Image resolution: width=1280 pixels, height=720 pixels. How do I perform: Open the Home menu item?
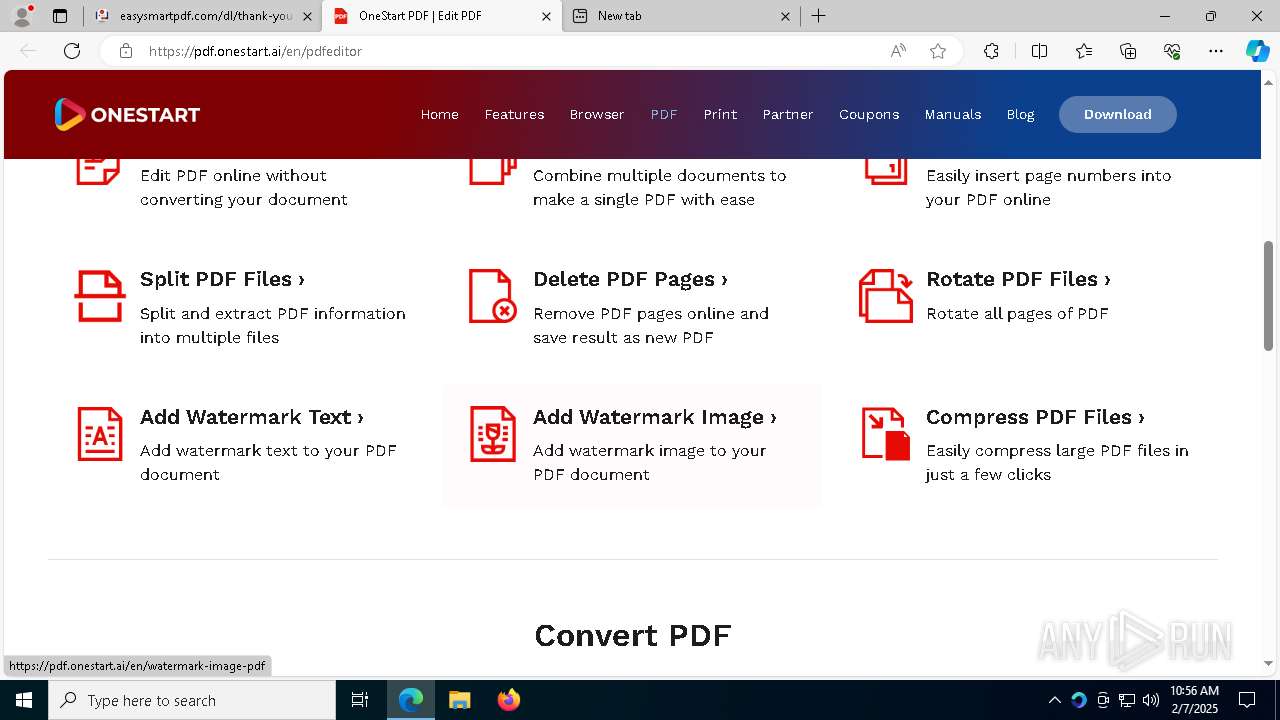coord(440,114)
